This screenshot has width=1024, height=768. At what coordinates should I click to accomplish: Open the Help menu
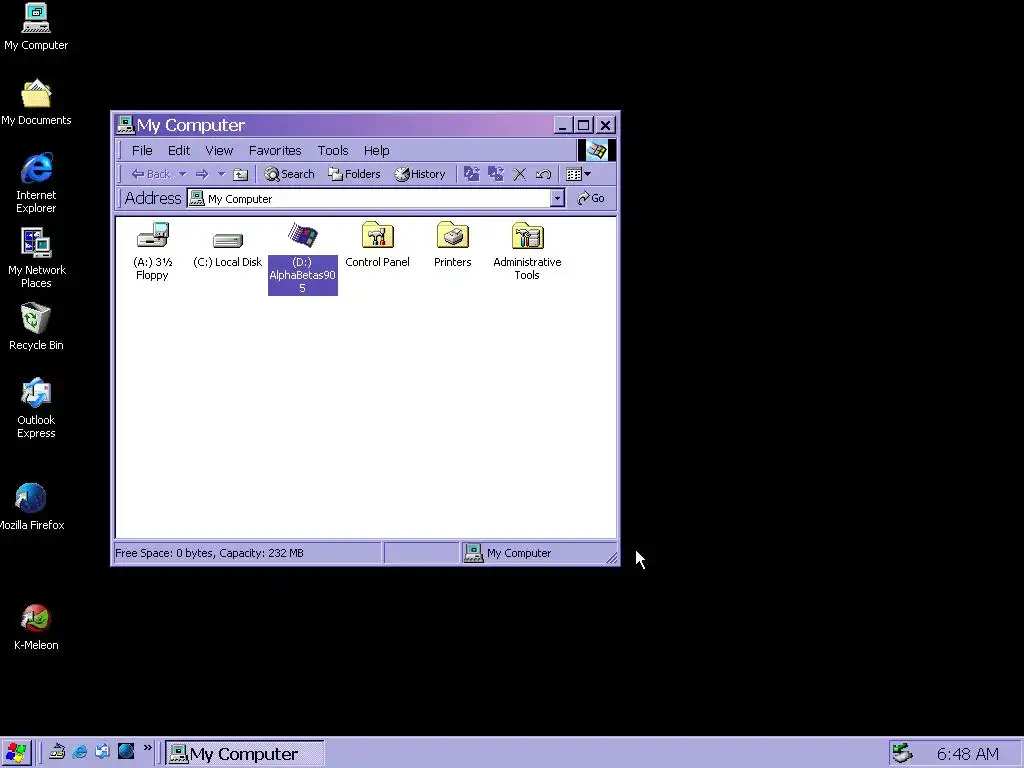coord(377,150)
